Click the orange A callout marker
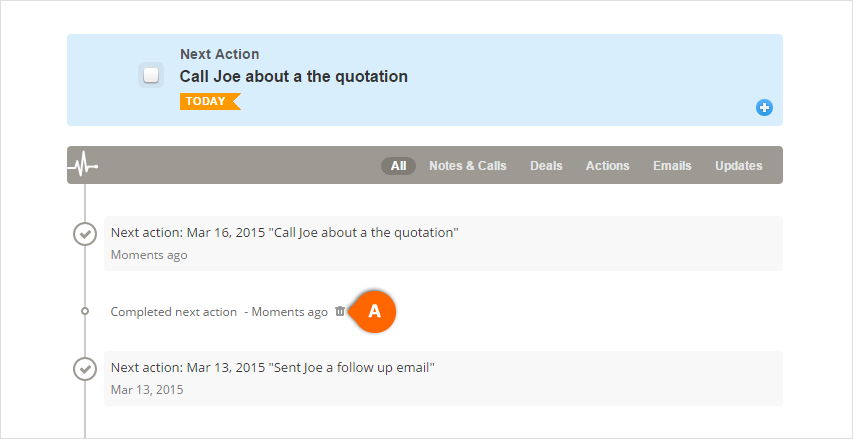853x439 pixels. 374,311
